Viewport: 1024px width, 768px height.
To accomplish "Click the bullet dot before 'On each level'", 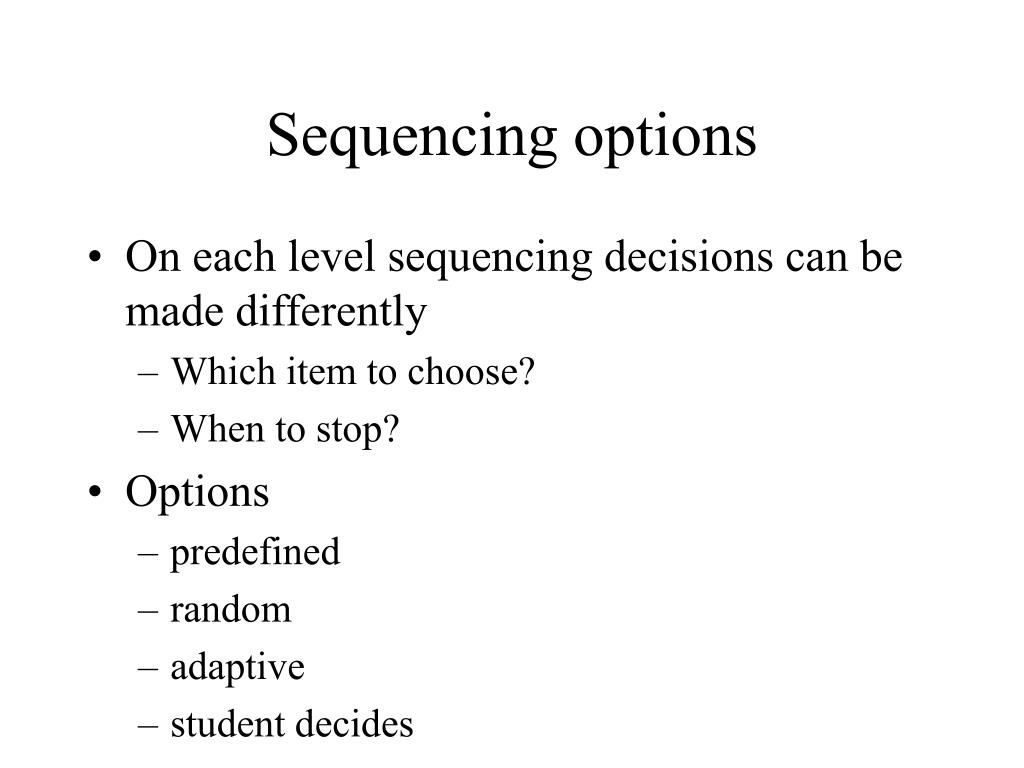I will [x=95, y=256].
